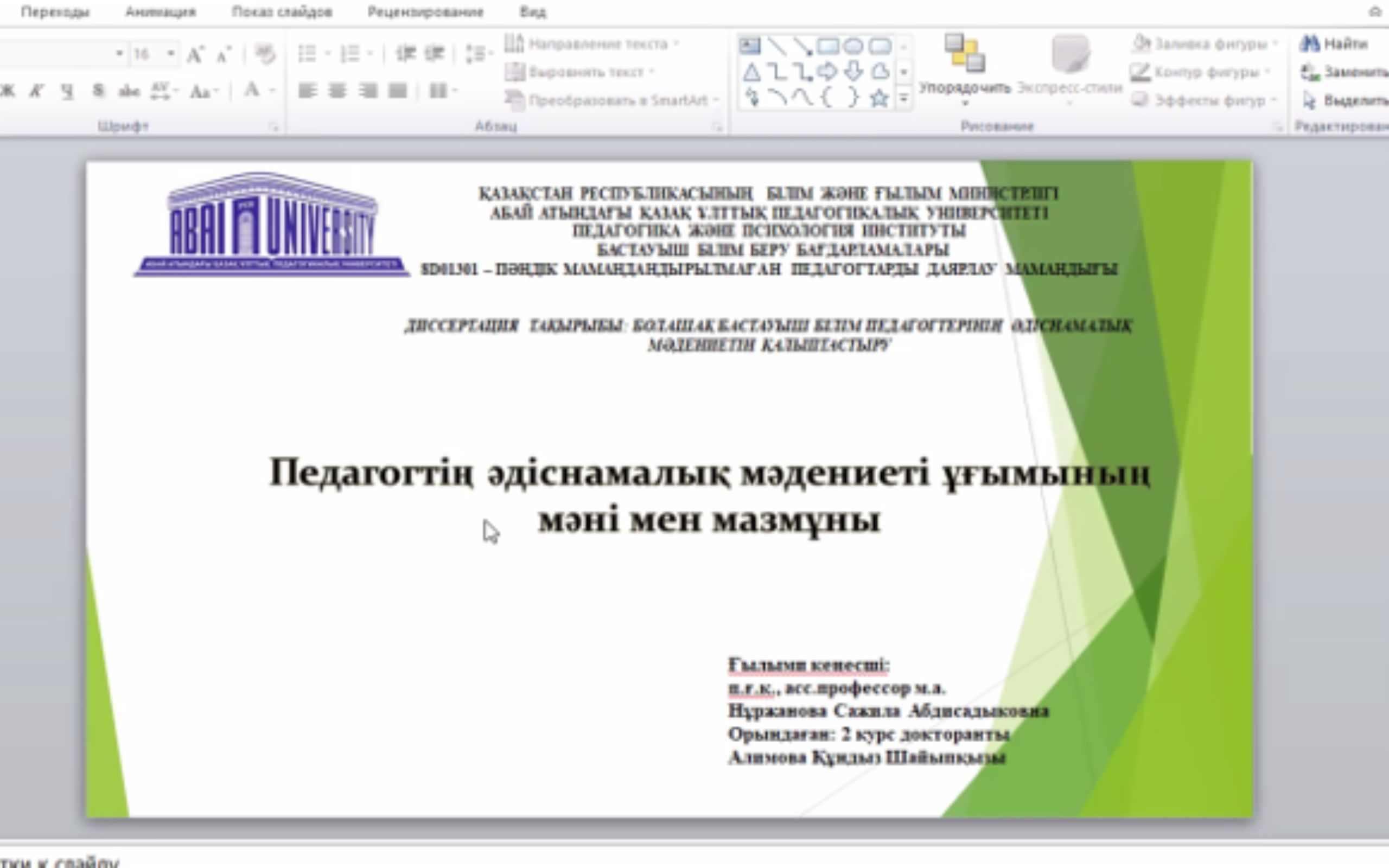Open the font size dropdown
The width and height of the screenshot is (1389, 868).
coord(170,54)
